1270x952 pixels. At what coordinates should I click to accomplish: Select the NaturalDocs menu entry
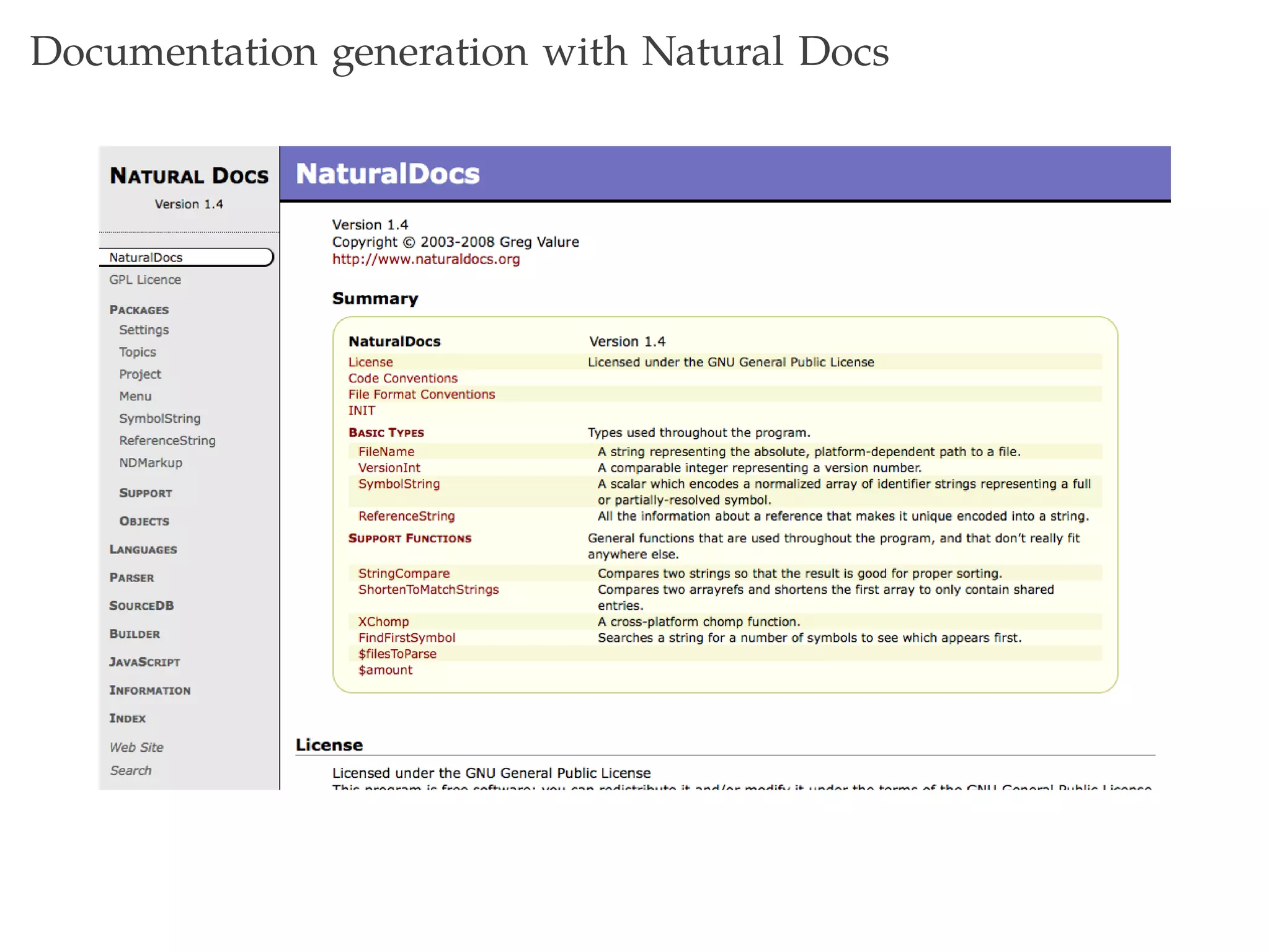pyautogui.click(x=146, y=257)
